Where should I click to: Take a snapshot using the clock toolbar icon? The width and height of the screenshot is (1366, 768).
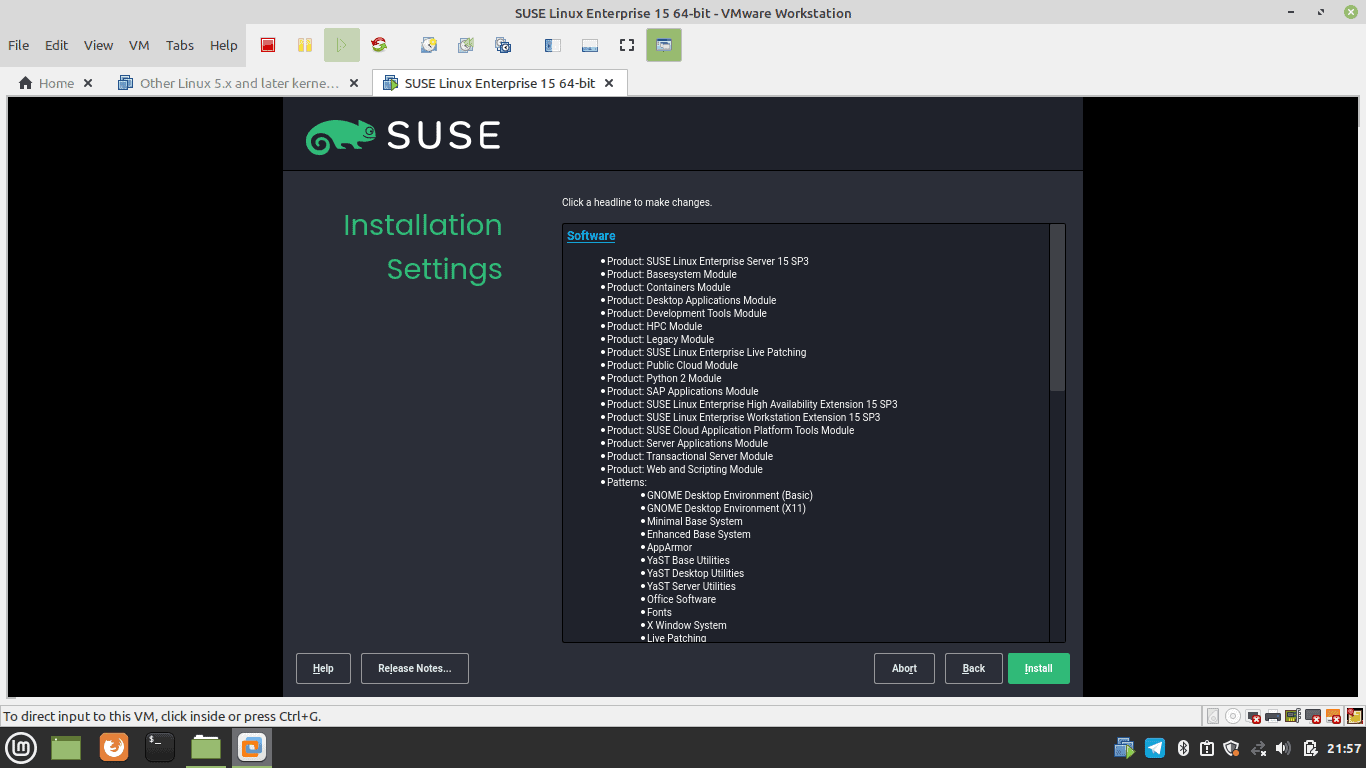[429, 45]
